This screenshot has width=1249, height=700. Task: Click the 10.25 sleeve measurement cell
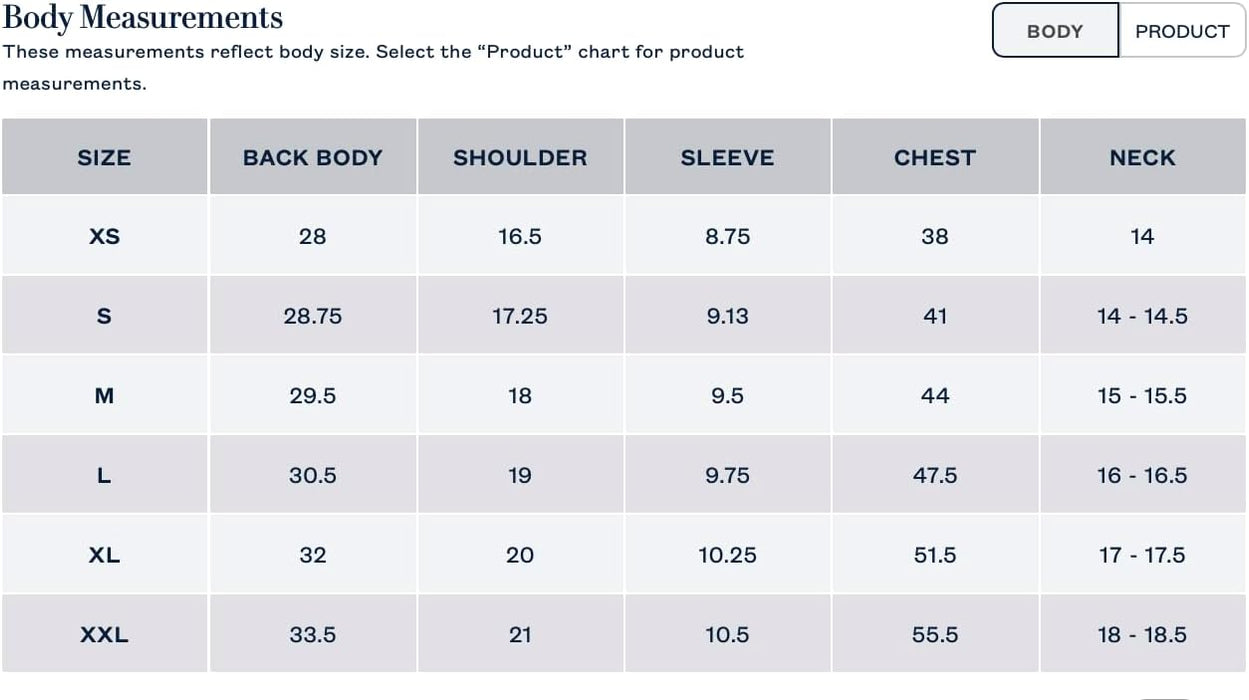727,555
